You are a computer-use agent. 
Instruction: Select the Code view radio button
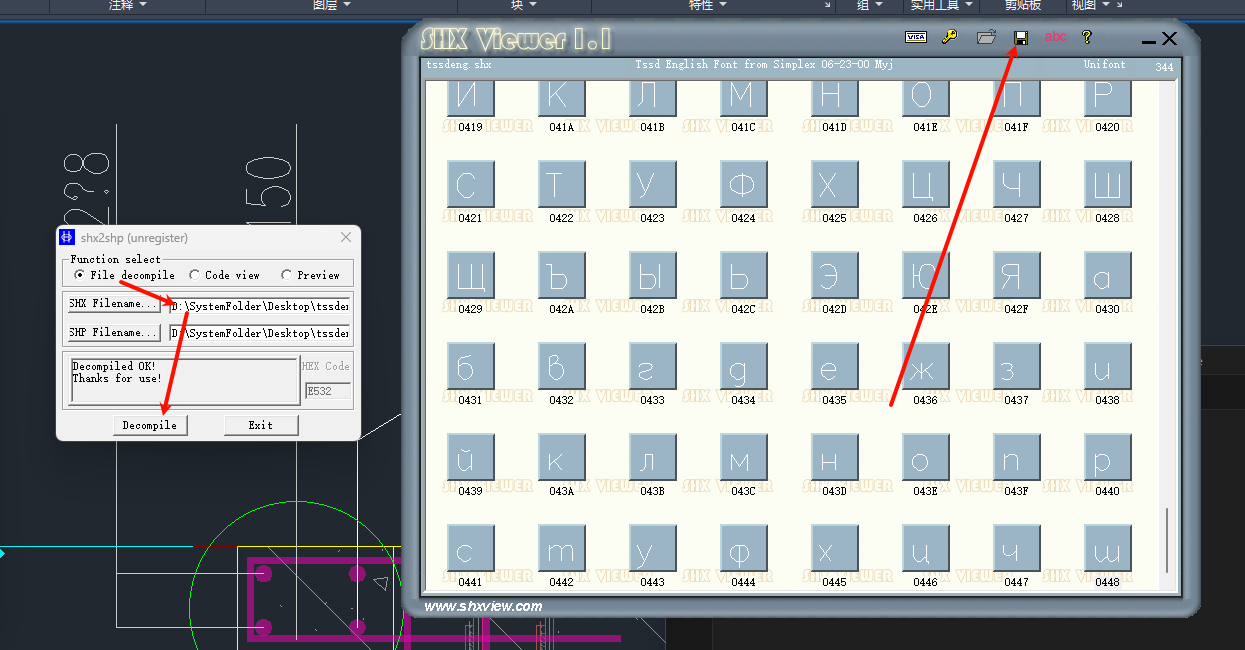tap(193, 275)
